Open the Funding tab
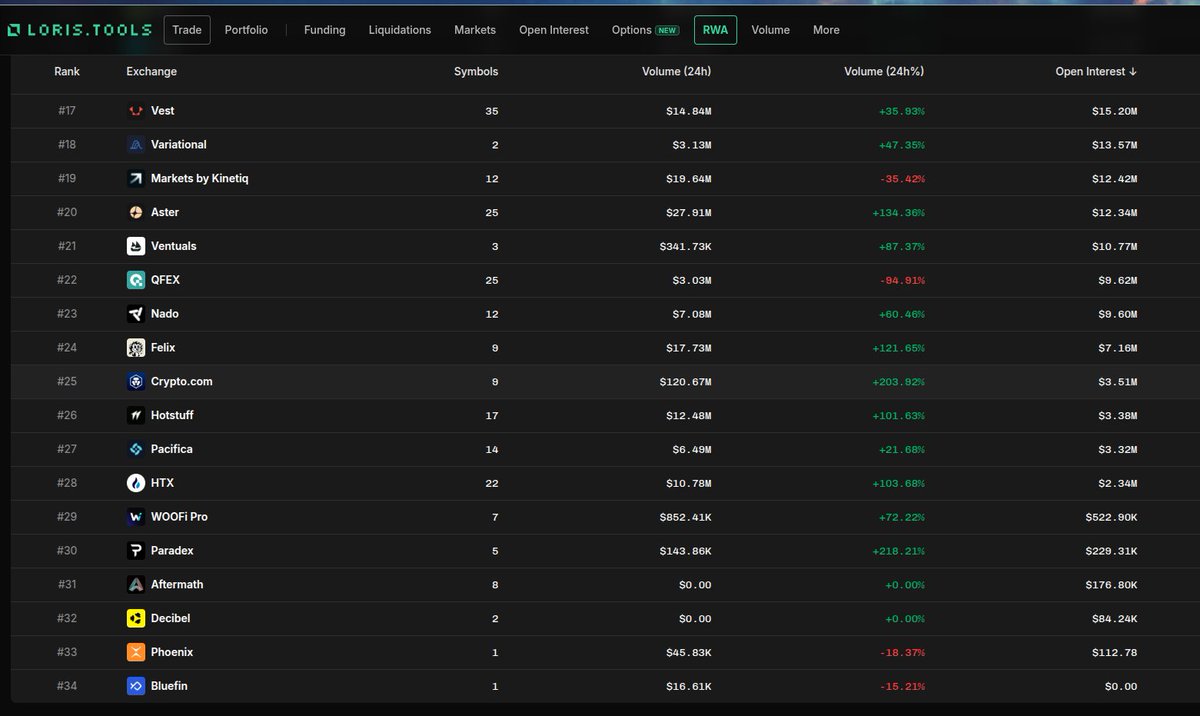 (325, 30)
